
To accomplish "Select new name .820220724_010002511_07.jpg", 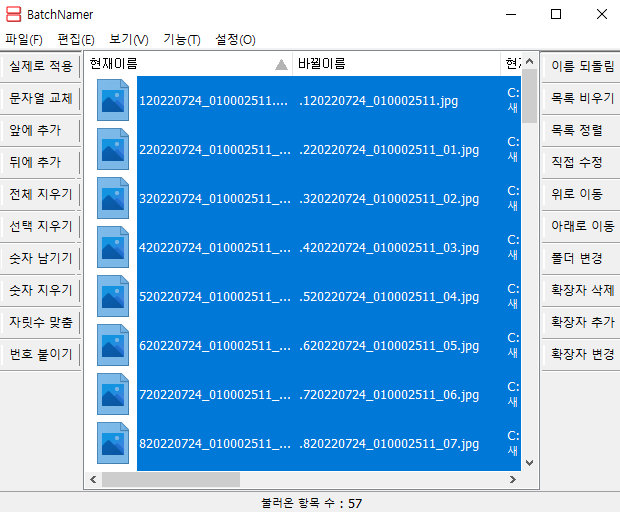I will coord(389,444).
